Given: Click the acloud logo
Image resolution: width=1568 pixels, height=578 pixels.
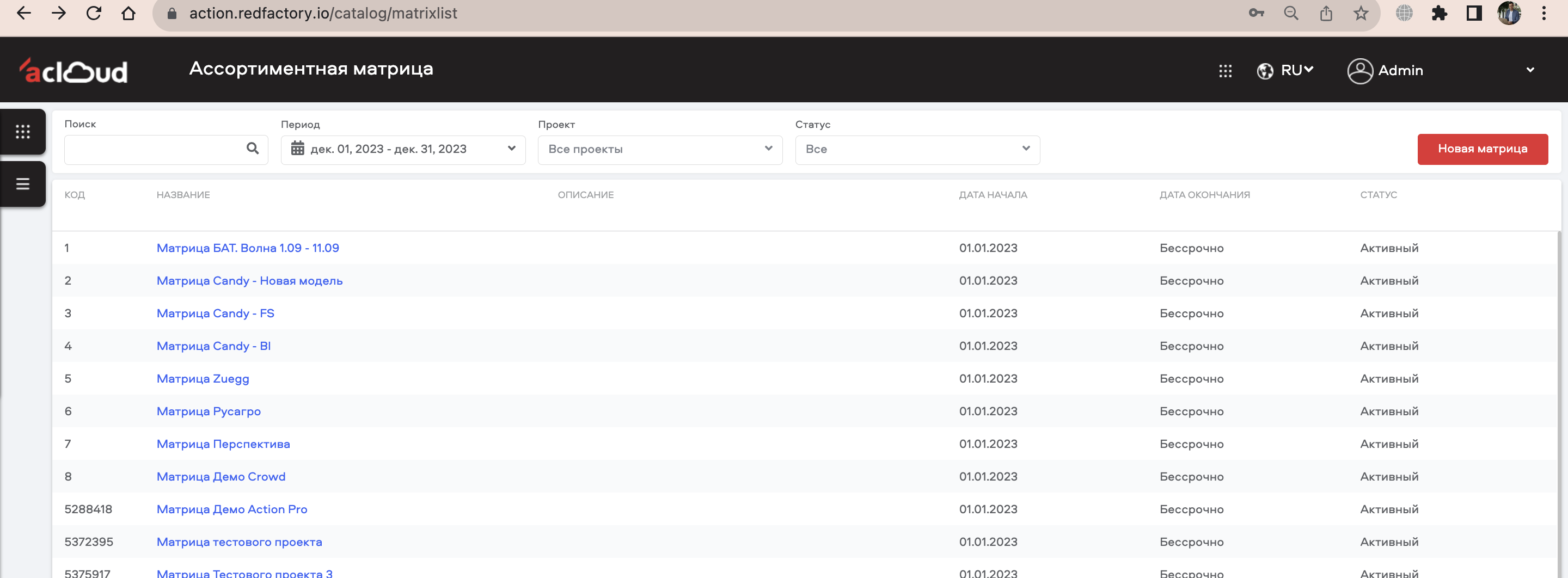Looking at the screenshot, I should (x=73, y=71).
